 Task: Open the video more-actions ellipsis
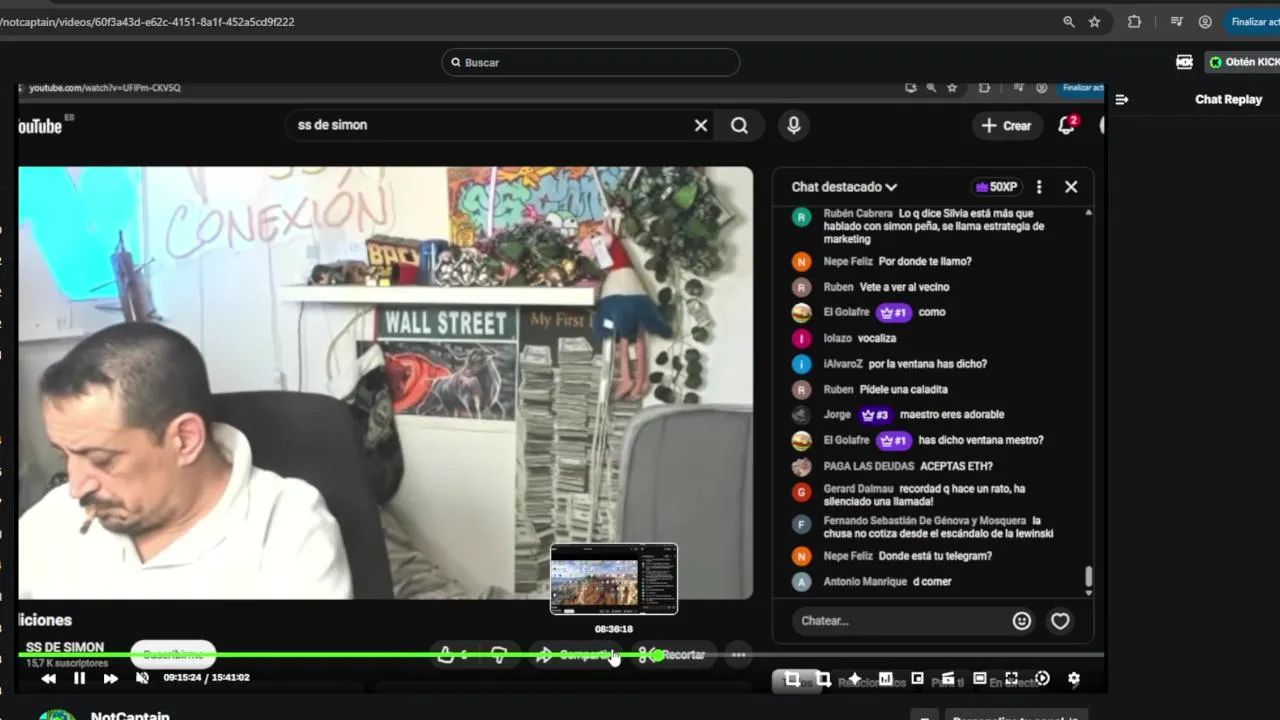click(738, 655)
